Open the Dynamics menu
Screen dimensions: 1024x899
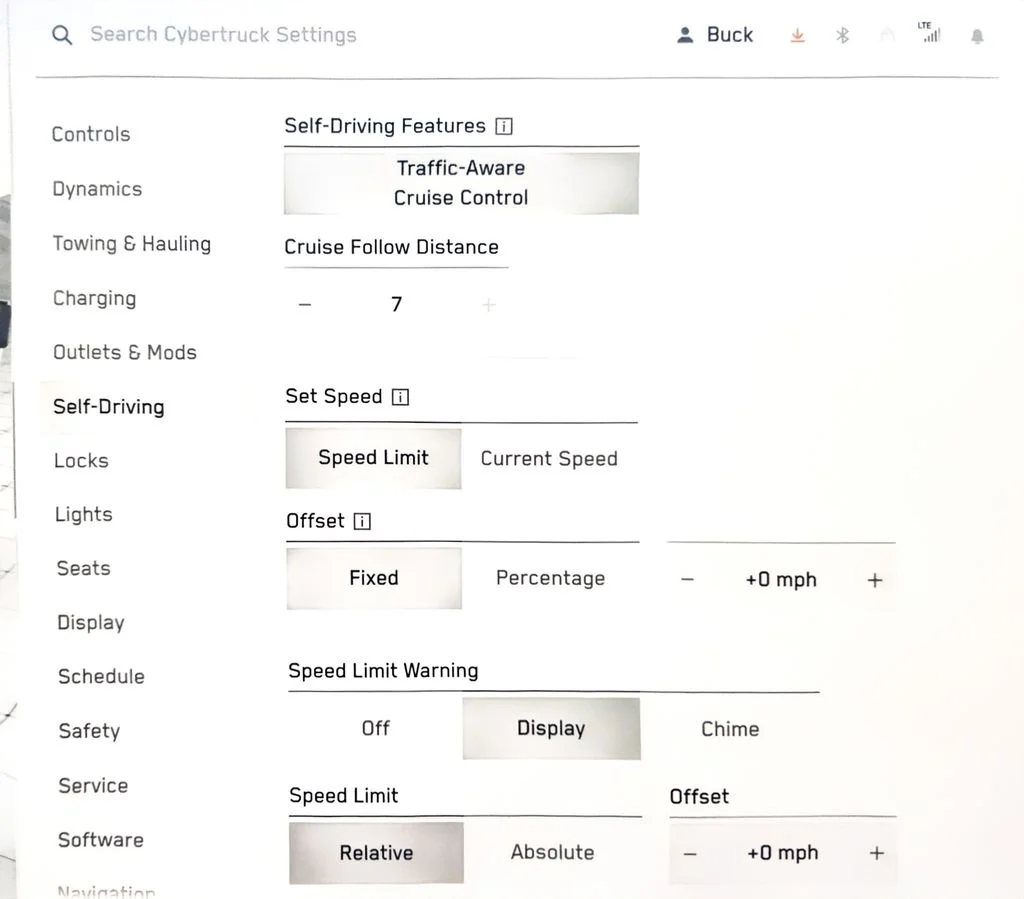[x=97, y=189]
